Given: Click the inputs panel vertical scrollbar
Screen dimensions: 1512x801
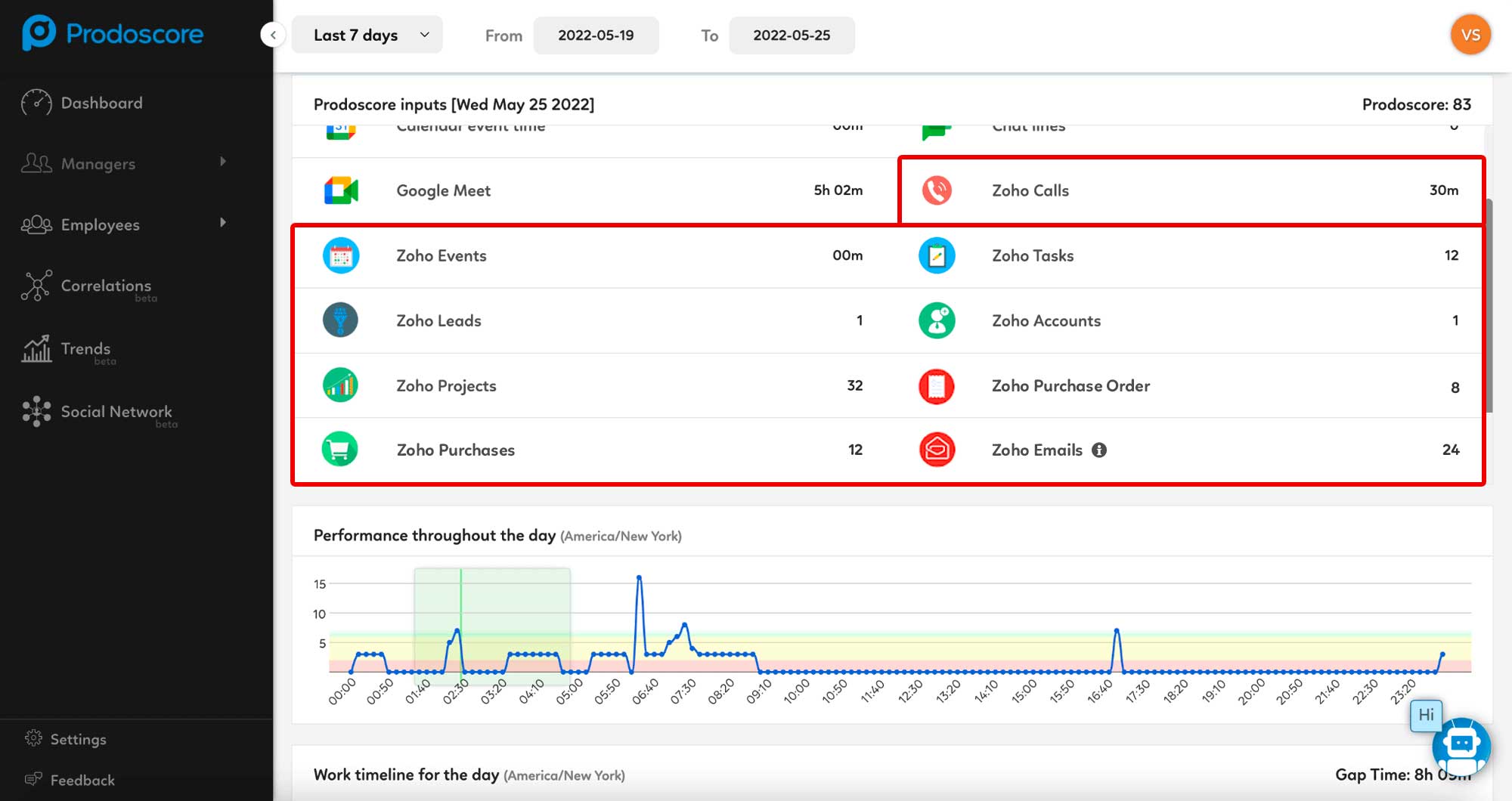Looking at the screenshot, I should (x=1489, y=305).
